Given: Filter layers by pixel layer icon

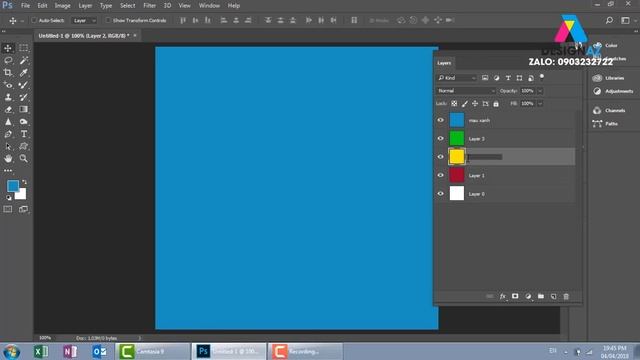Looking at the screenshot, I should point(485,78).
